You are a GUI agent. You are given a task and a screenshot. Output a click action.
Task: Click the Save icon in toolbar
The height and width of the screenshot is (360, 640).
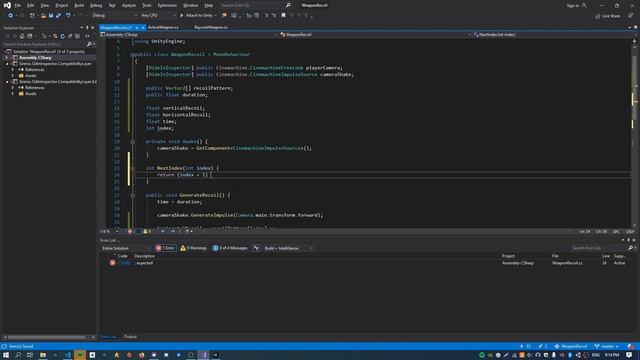click(x=51, y=16)
